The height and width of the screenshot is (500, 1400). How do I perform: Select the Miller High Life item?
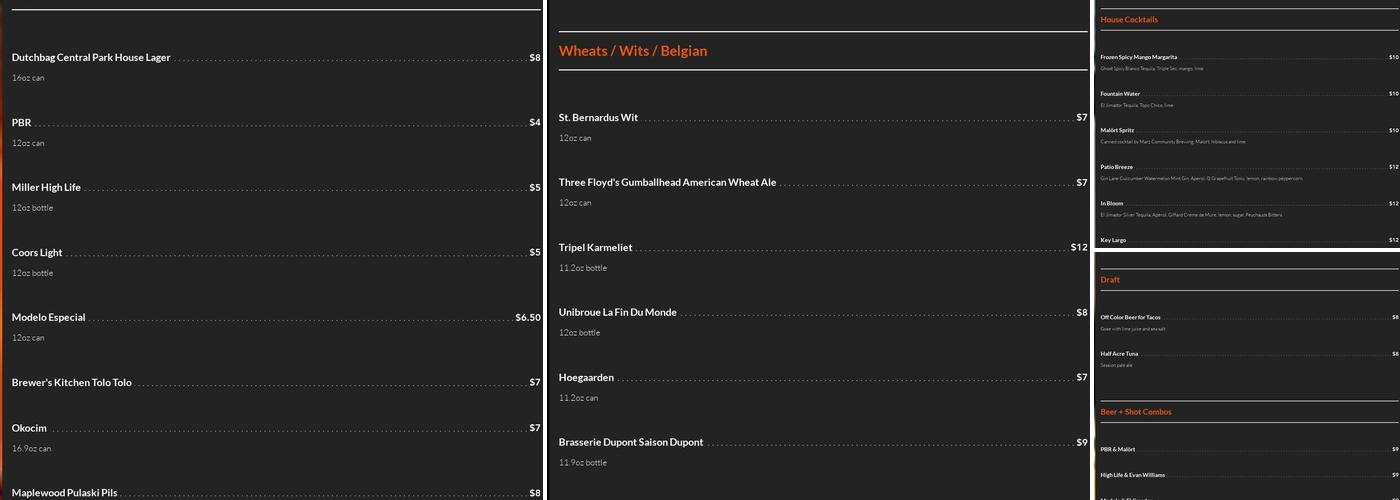(x=46, y=188)
